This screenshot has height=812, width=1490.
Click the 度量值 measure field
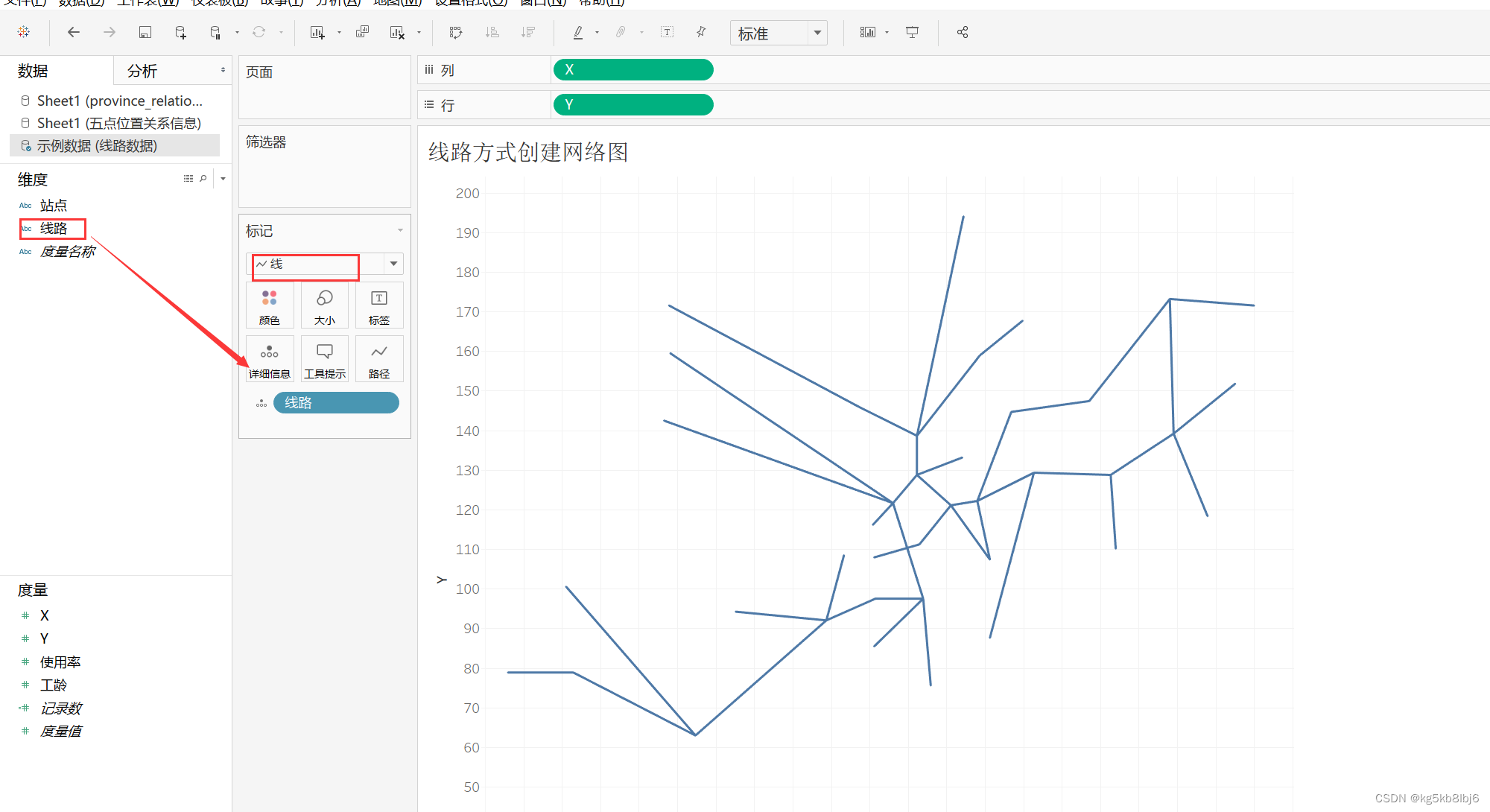coord(60,731)
